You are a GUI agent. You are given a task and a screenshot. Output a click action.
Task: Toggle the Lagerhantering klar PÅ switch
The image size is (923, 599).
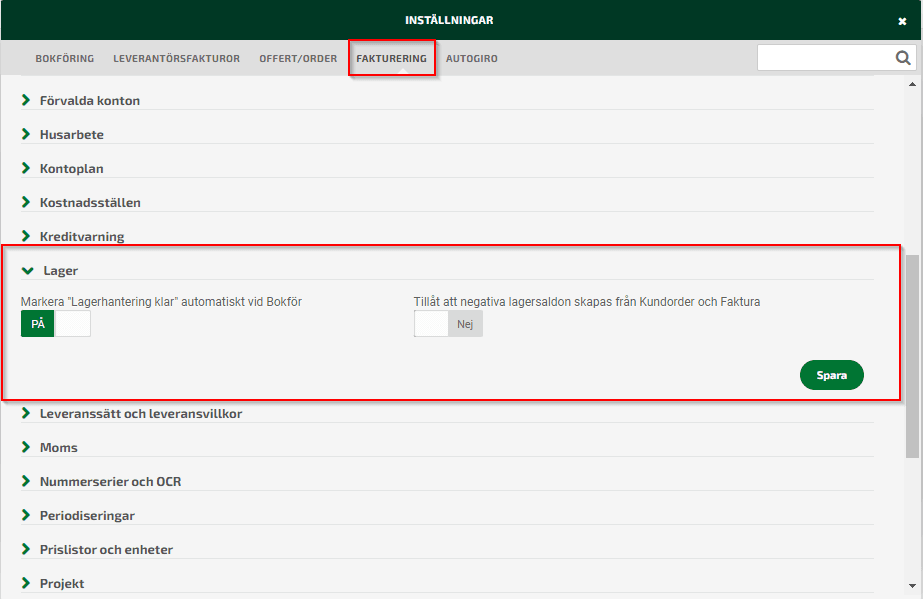56,324
